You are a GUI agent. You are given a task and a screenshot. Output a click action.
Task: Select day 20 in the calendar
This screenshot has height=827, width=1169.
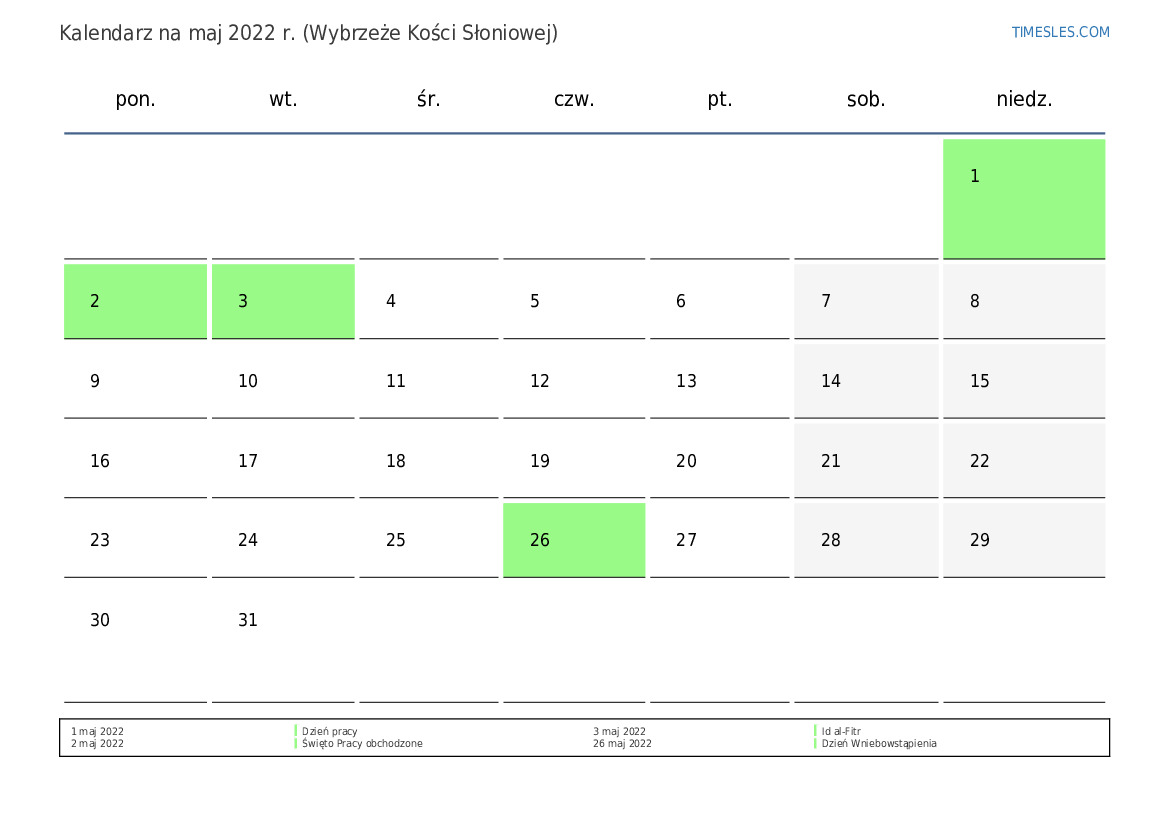click(x=719, y=461)
